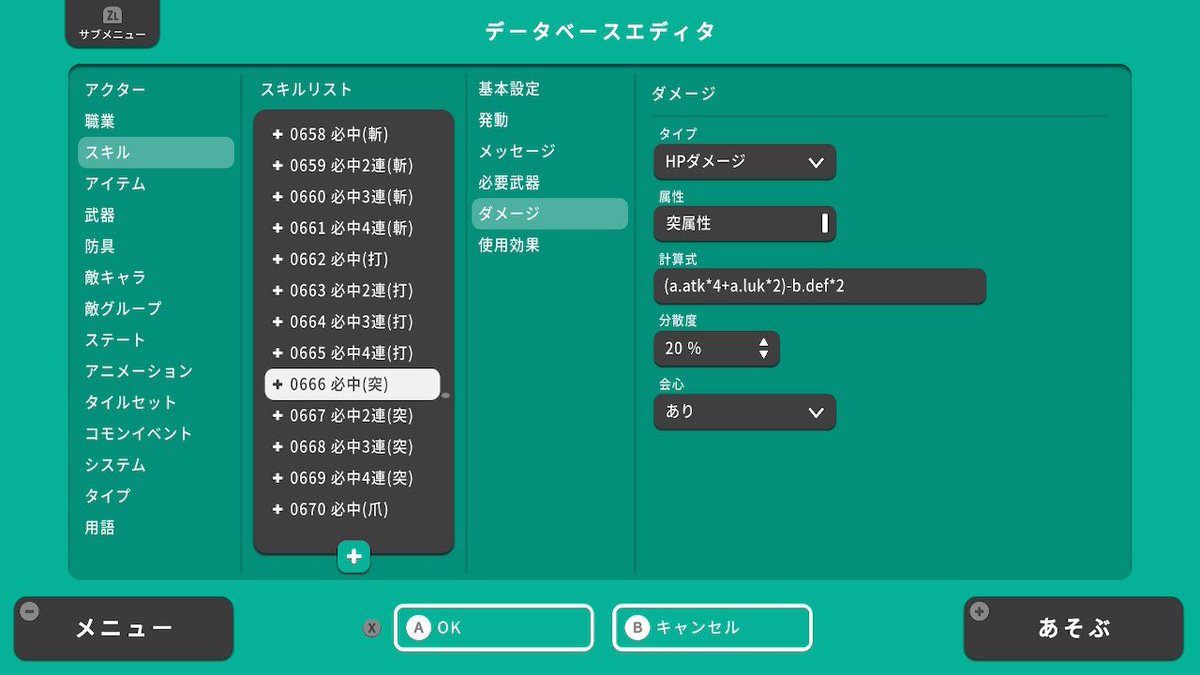The height and width of the screenshot is (675, 1200).
Task: Confirm with the A OK button
Action: click(494, 628)
